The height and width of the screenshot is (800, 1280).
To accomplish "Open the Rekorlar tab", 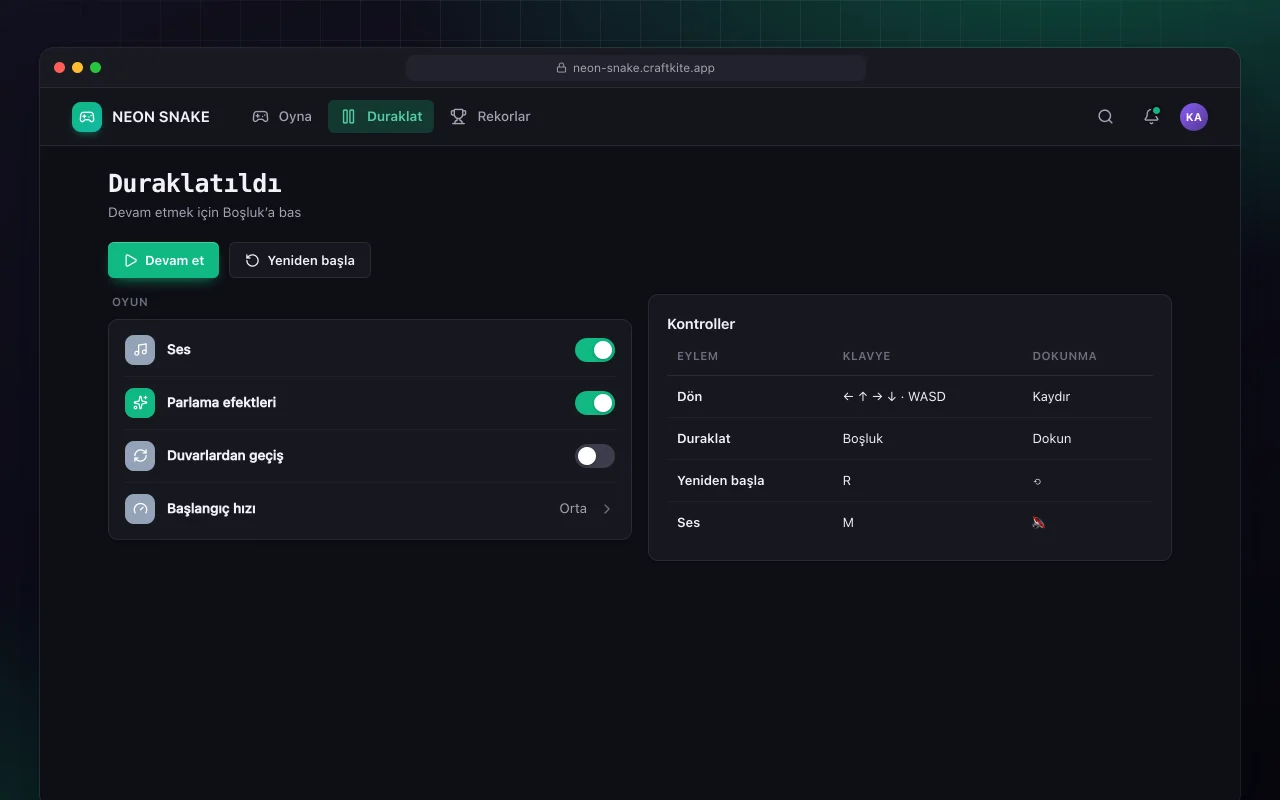I will [x=490, y=117].
